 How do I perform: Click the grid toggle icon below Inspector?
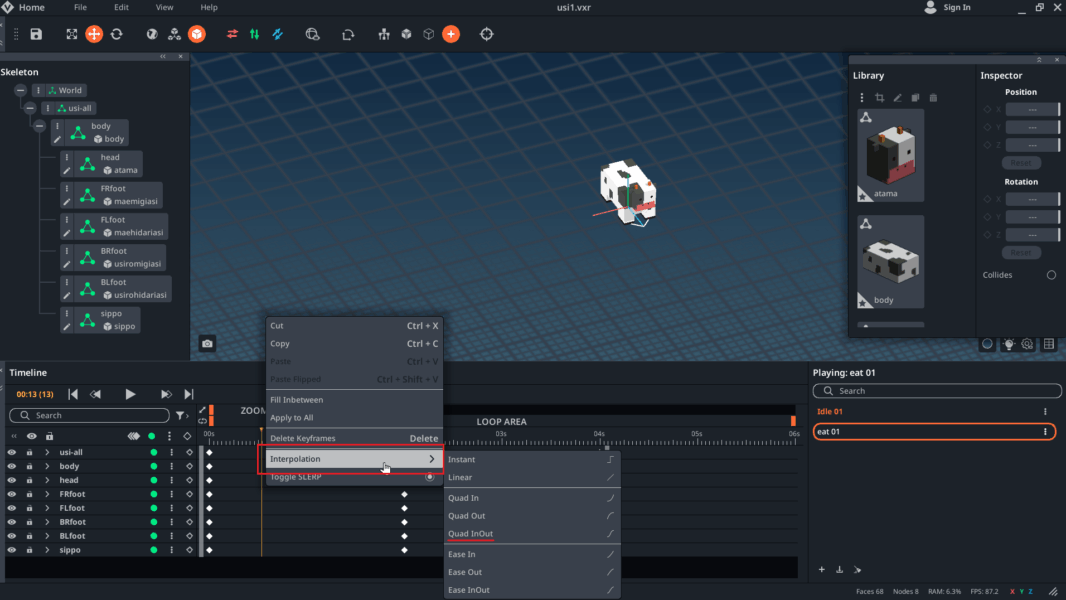pos(1049,345)
